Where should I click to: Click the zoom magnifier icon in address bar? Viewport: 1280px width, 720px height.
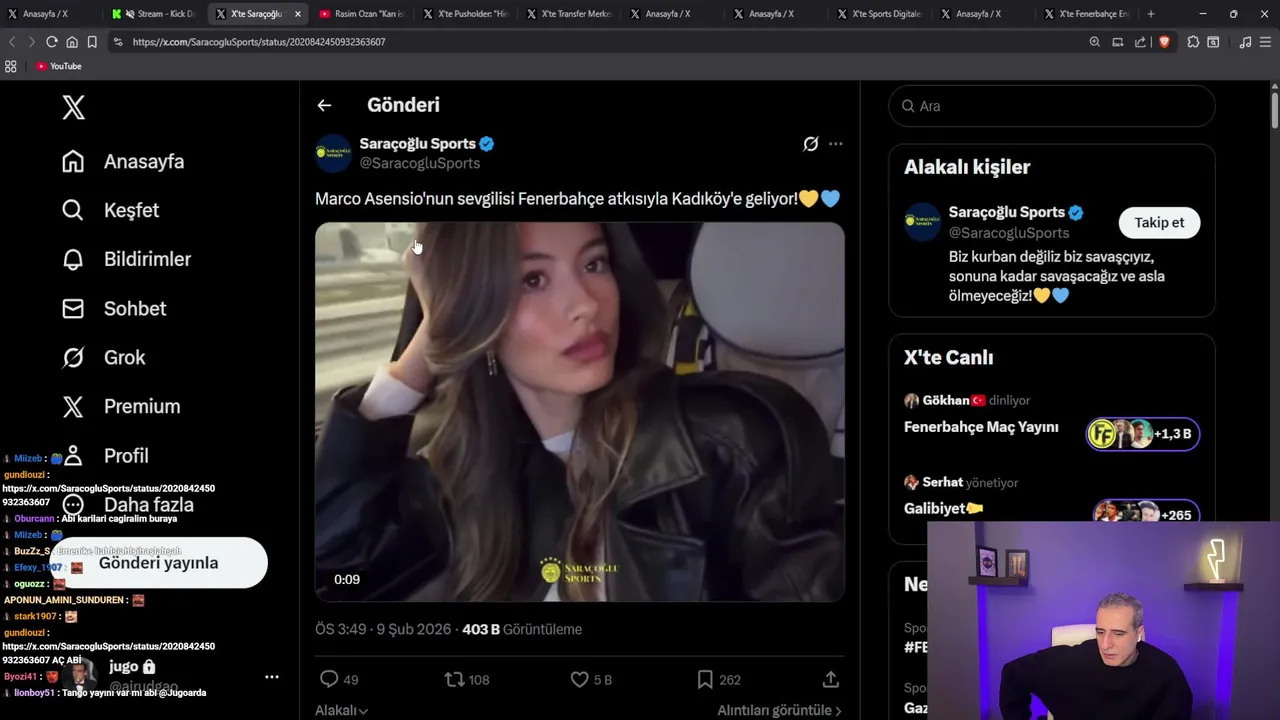coord(1094,42)
